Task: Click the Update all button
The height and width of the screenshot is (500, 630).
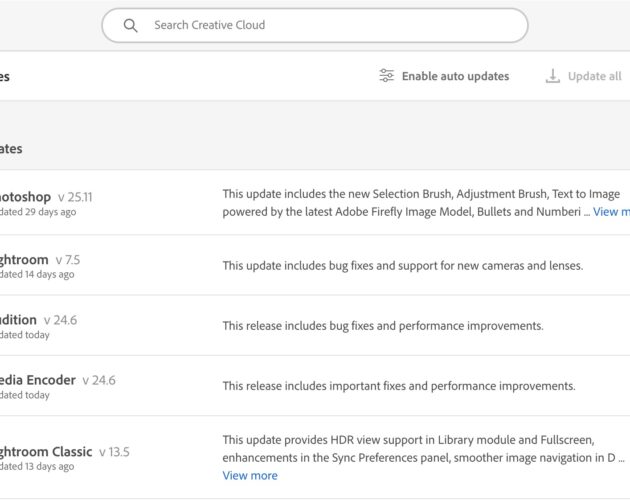Action: tap(583, 76)
